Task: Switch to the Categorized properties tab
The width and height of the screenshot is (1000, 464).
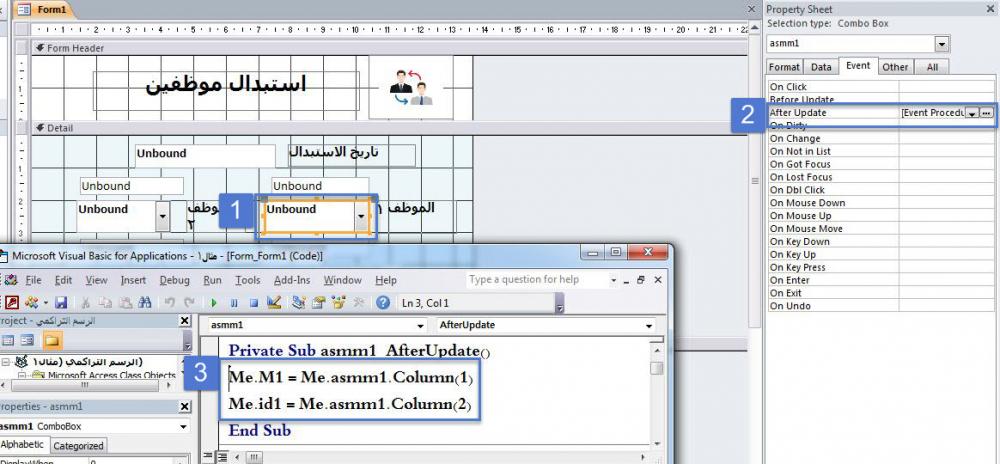Action: coord(78,446)
